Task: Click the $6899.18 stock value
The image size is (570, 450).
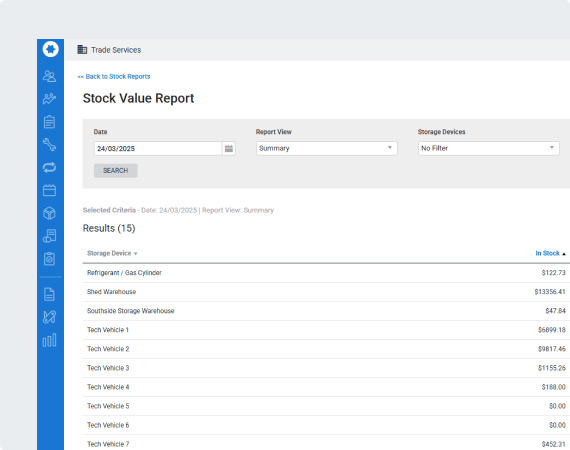Action: [551, 330]
